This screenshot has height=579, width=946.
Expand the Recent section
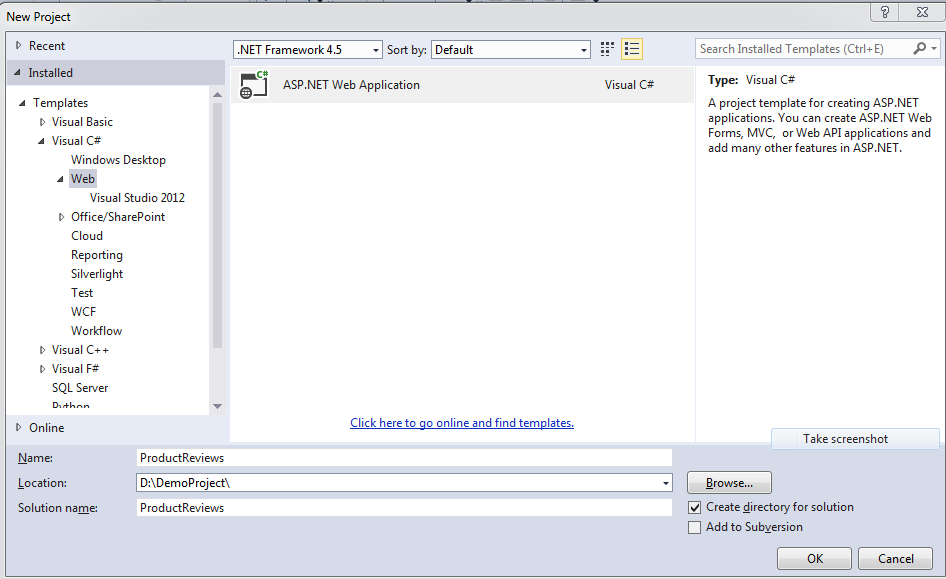point(19,45)
